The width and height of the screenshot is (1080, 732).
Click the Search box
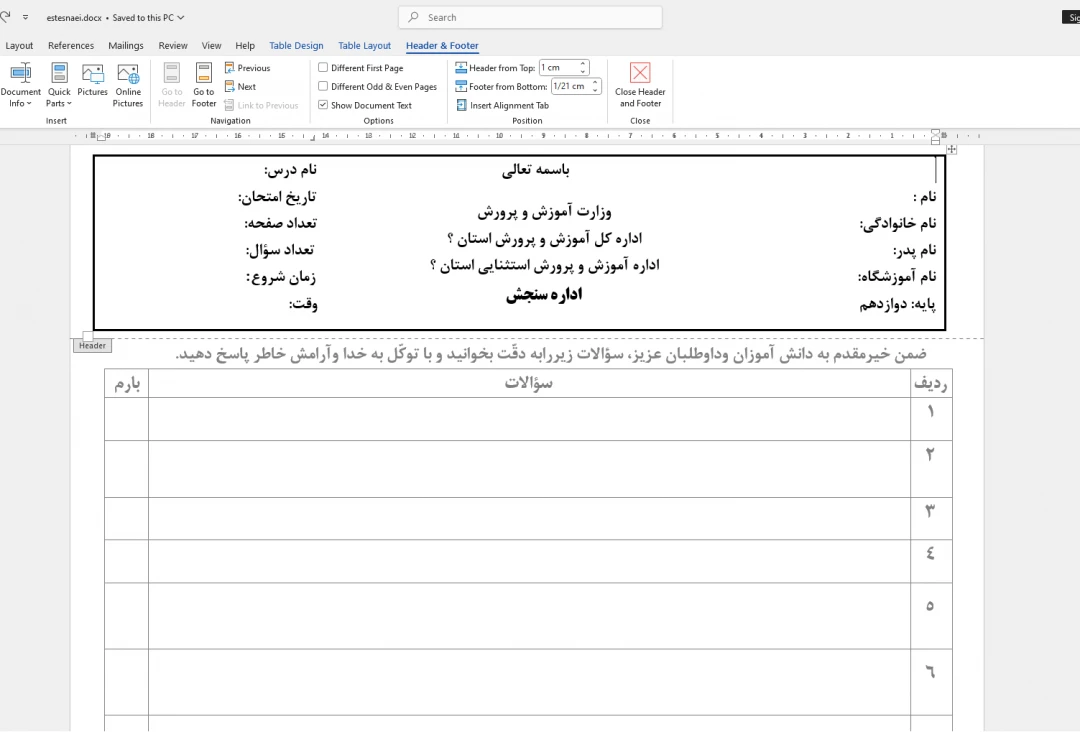coord(530,17)
